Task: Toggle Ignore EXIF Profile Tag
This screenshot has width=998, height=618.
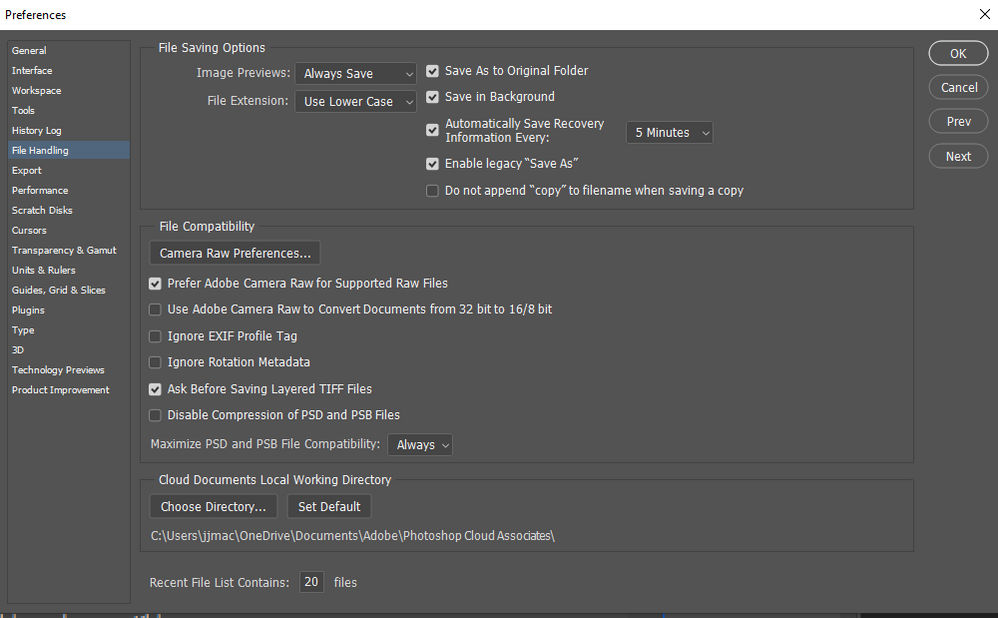Action: pos(155,336)
